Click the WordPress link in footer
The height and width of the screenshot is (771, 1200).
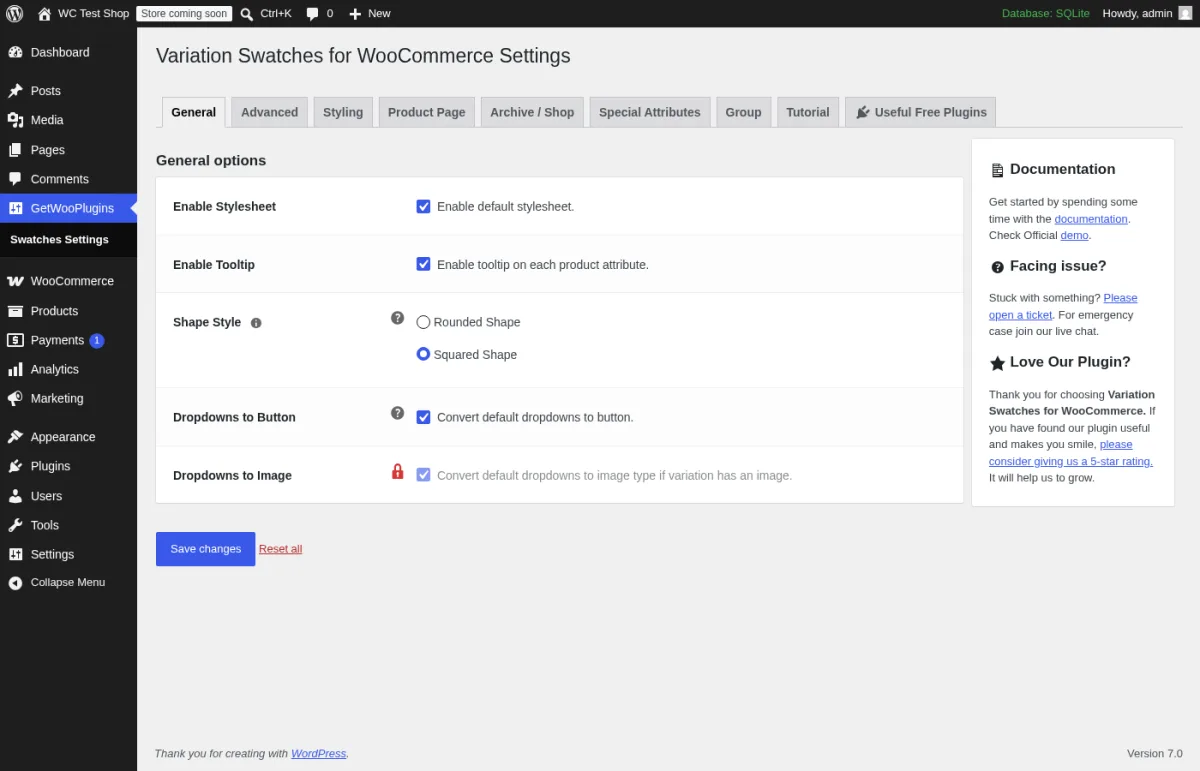click(x=319, y=754)
